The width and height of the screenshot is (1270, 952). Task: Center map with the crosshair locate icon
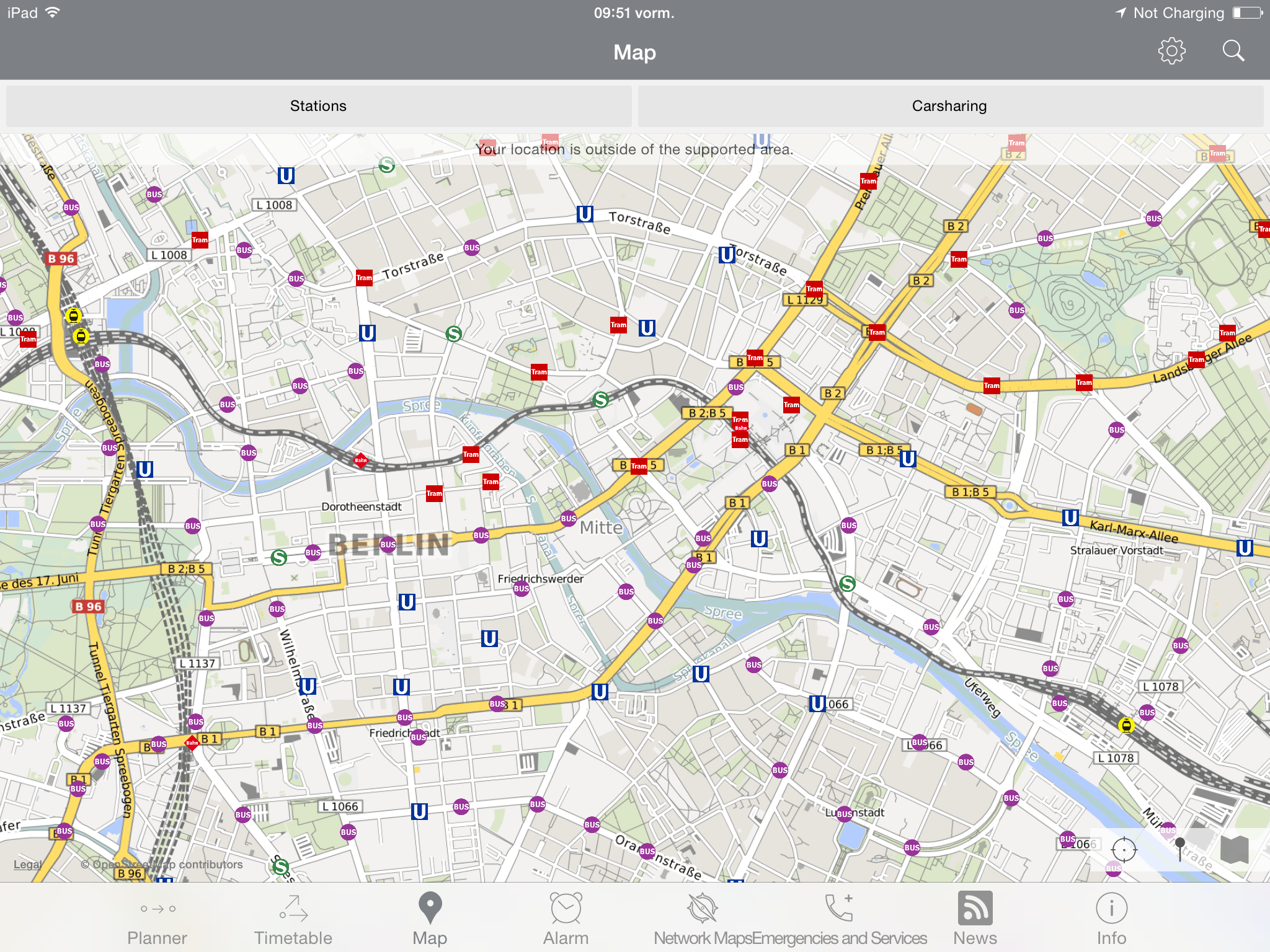coord(1124,849)
